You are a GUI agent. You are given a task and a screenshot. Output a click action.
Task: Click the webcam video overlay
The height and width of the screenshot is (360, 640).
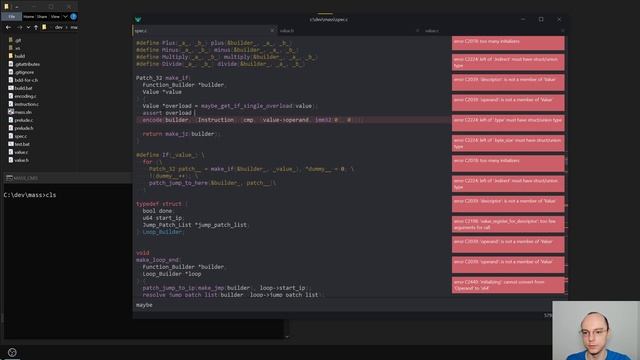[596, 331]
